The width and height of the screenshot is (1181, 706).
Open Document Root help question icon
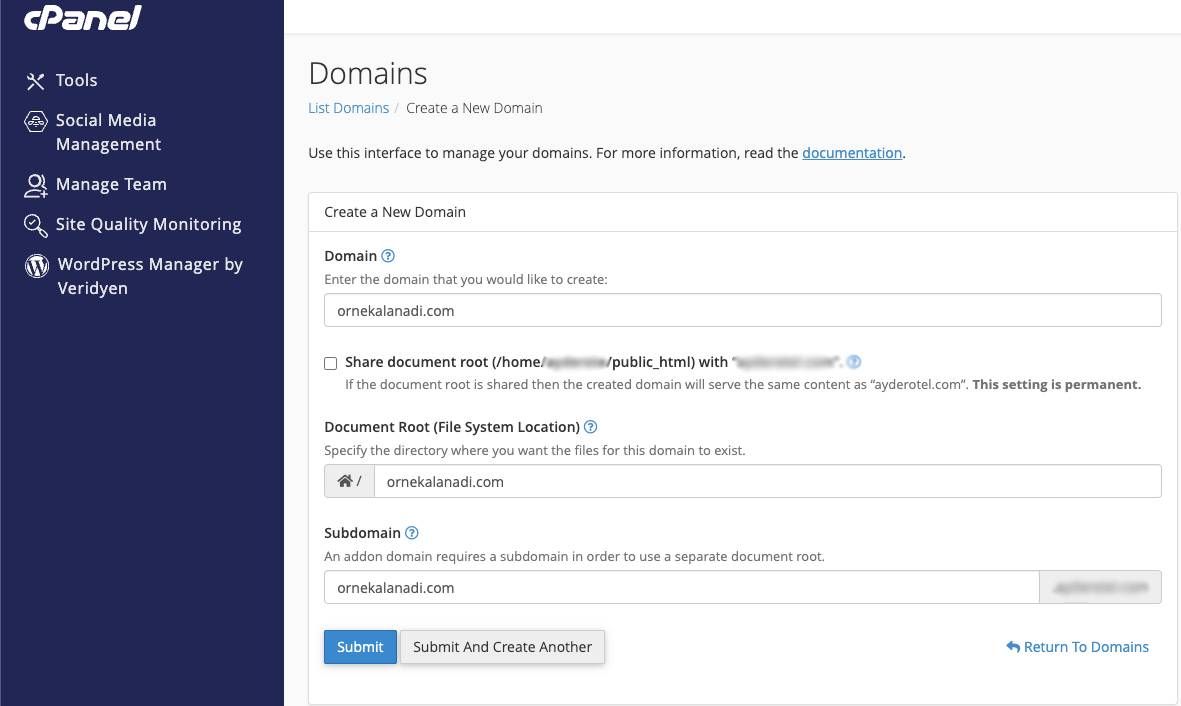click(590, 427)
